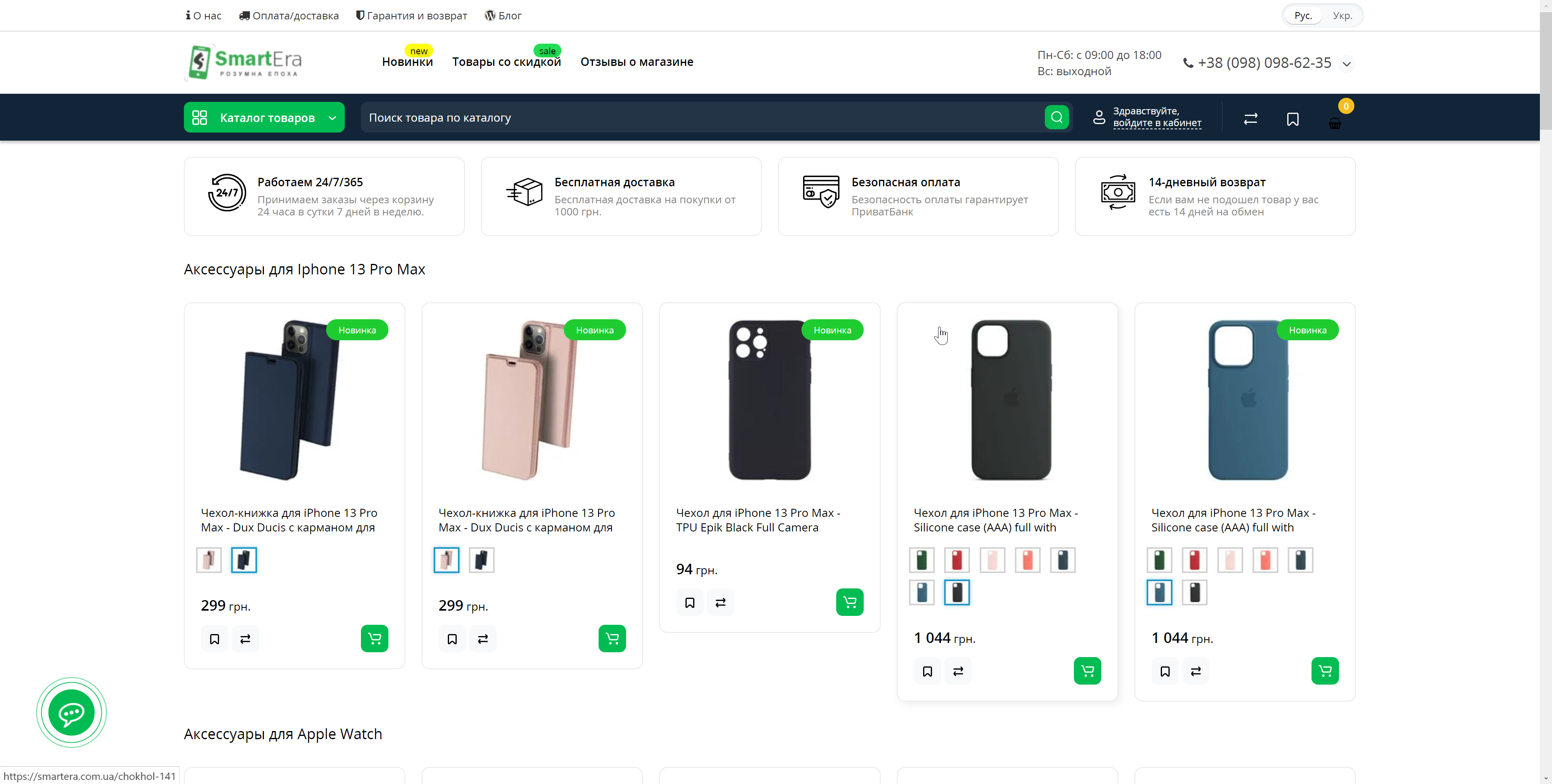Viewport: 1552px width, 784px height.
Task: Go to Товары со скидкой section
Action: [x=506, y=61]
